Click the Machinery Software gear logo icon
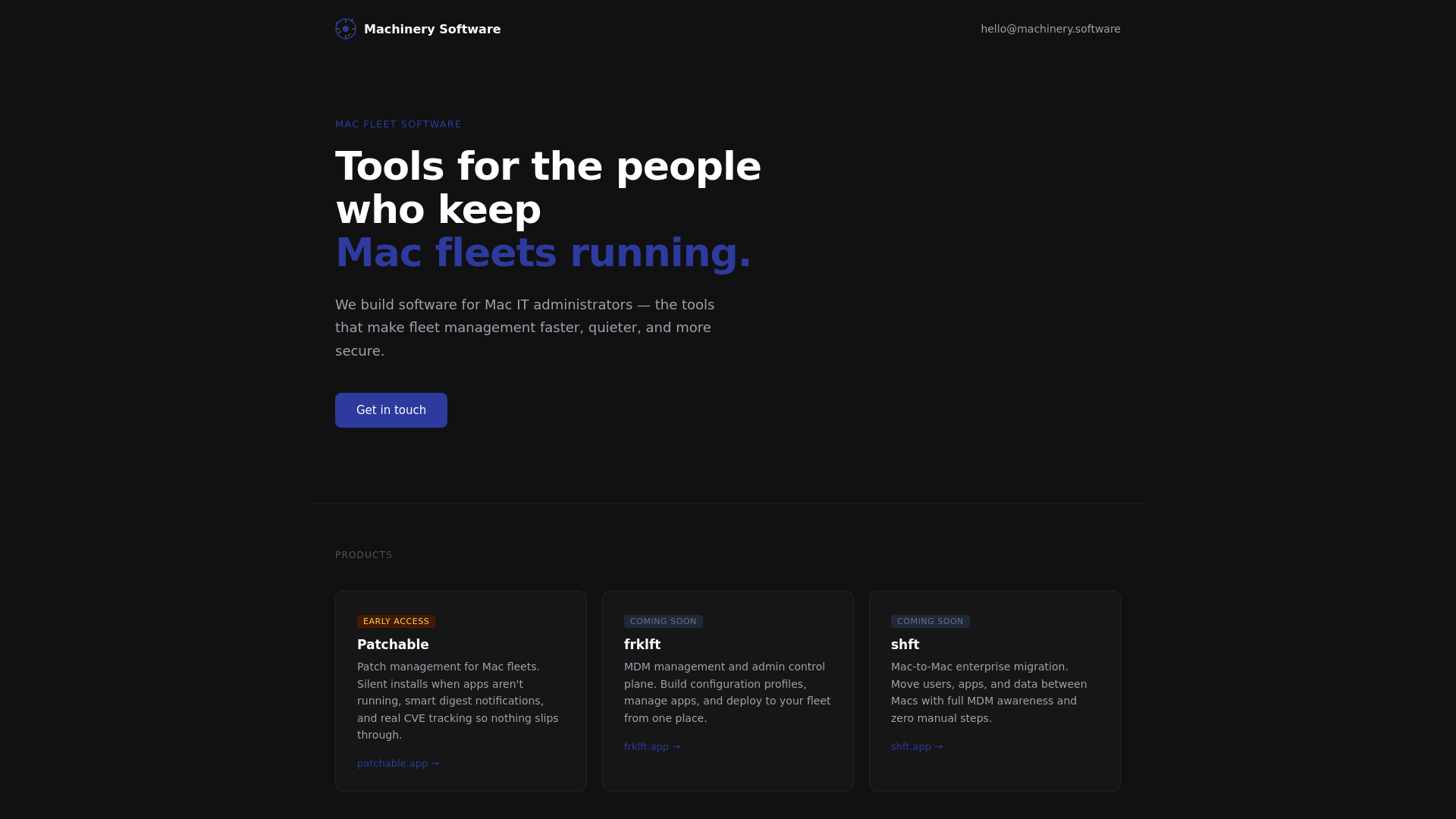Viewport: 1456px width, 819px height. 346,29
